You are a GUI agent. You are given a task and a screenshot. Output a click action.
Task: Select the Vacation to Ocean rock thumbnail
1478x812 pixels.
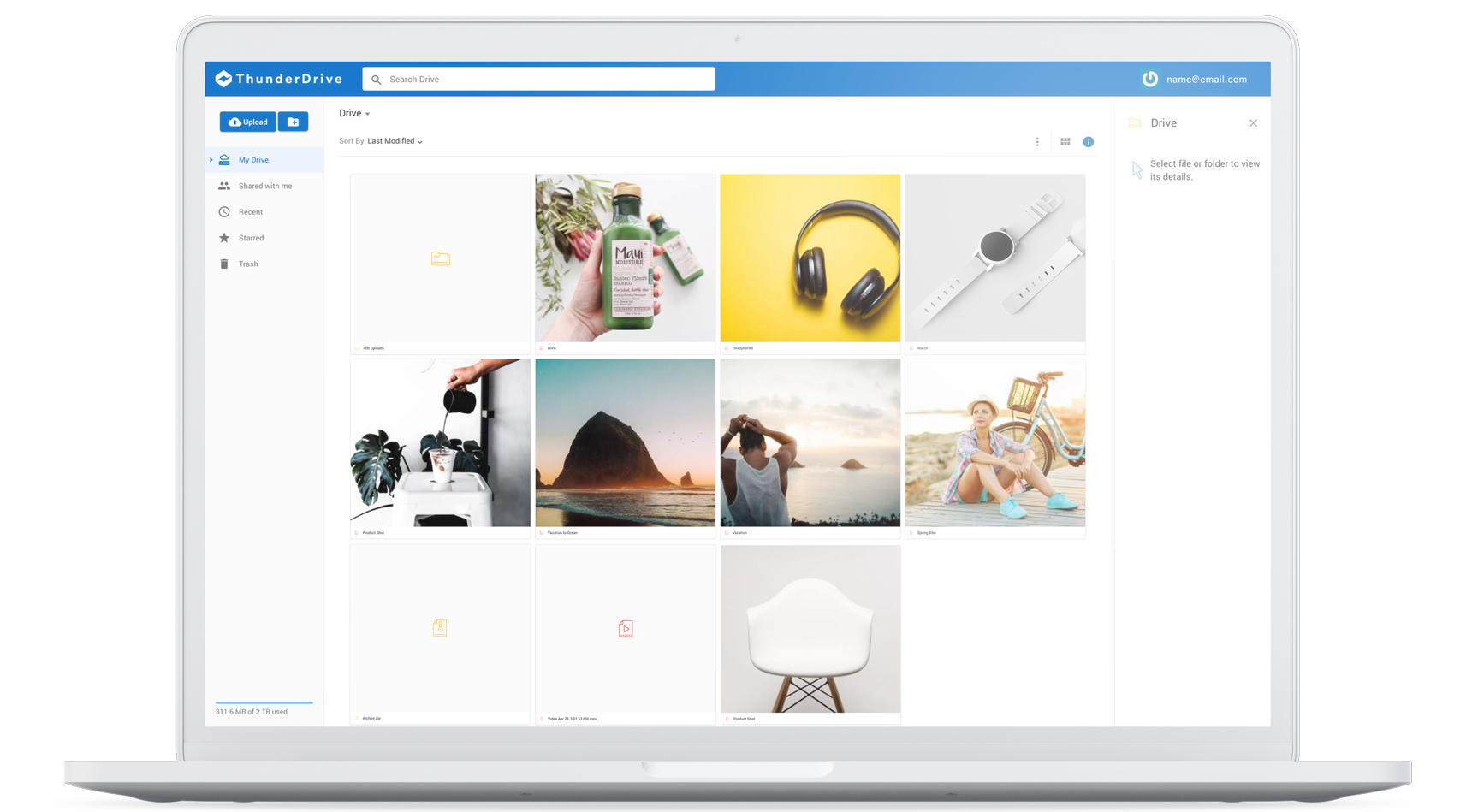tap(626, 442)
